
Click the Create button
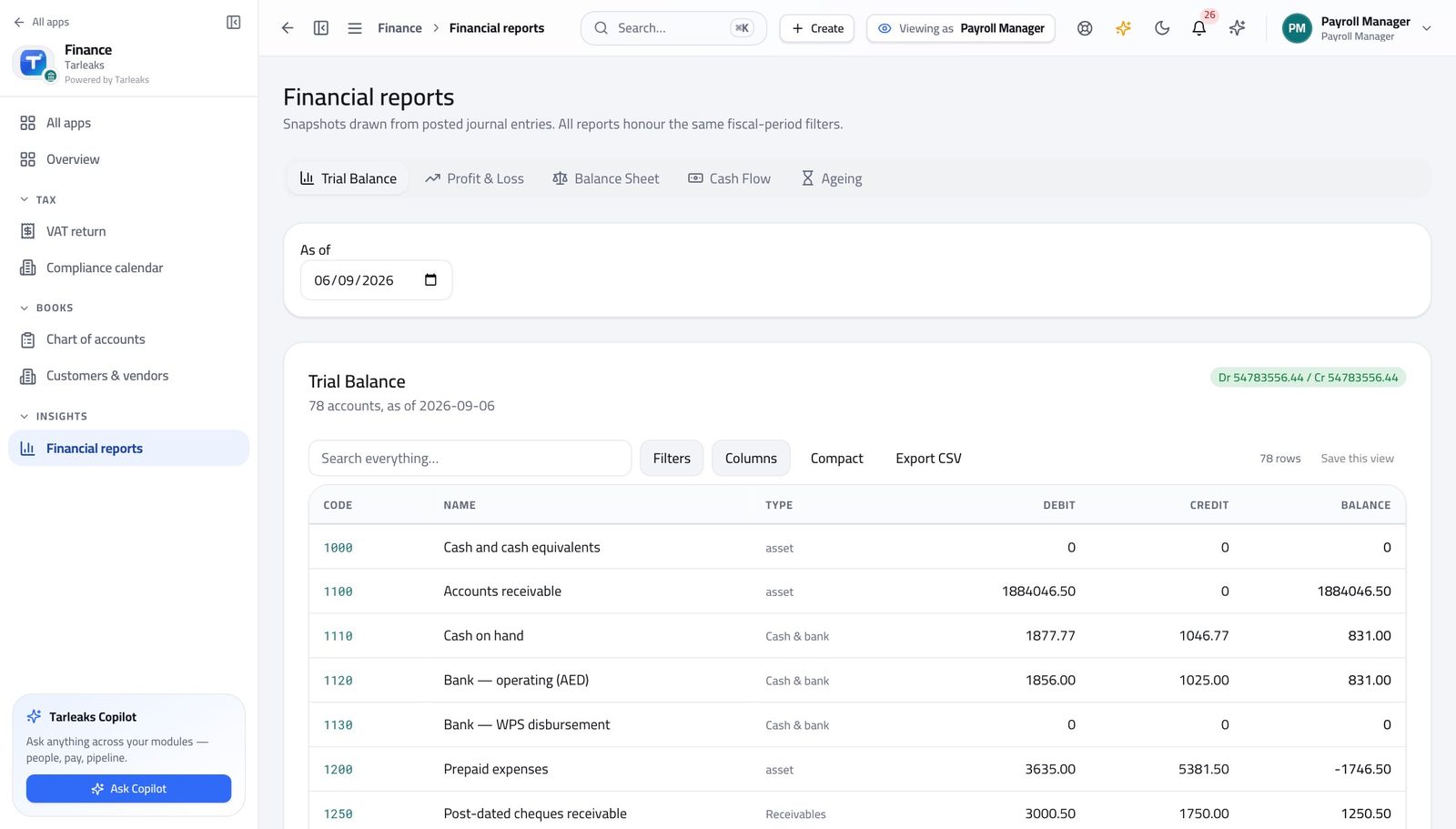817,28
